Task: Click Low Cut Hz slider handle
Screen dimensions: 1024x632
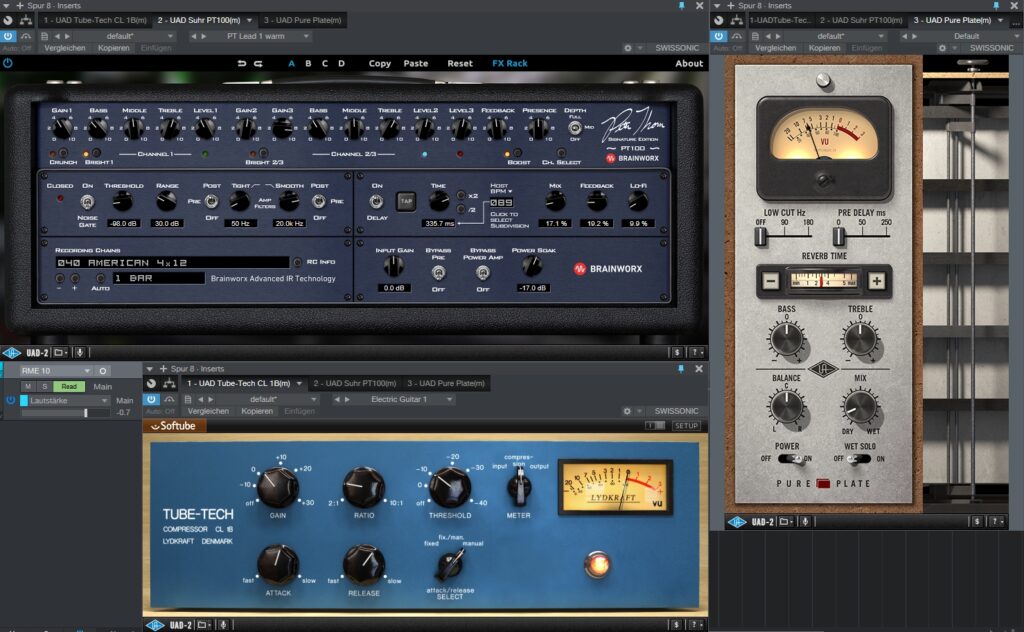Action: click(760, 236)
